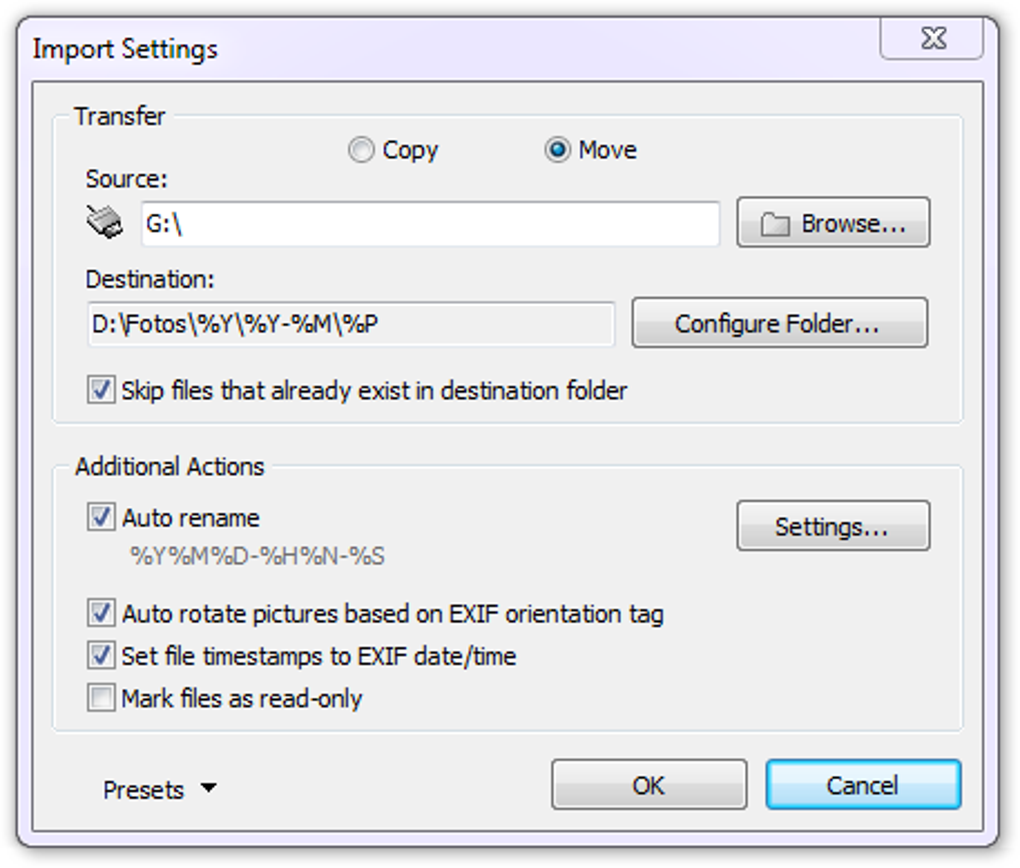The height and width of the screenshot is (868, 1020).
Task: Toggle Auto rotate pictures by EXIF checkbox
Action: (101, 613)
